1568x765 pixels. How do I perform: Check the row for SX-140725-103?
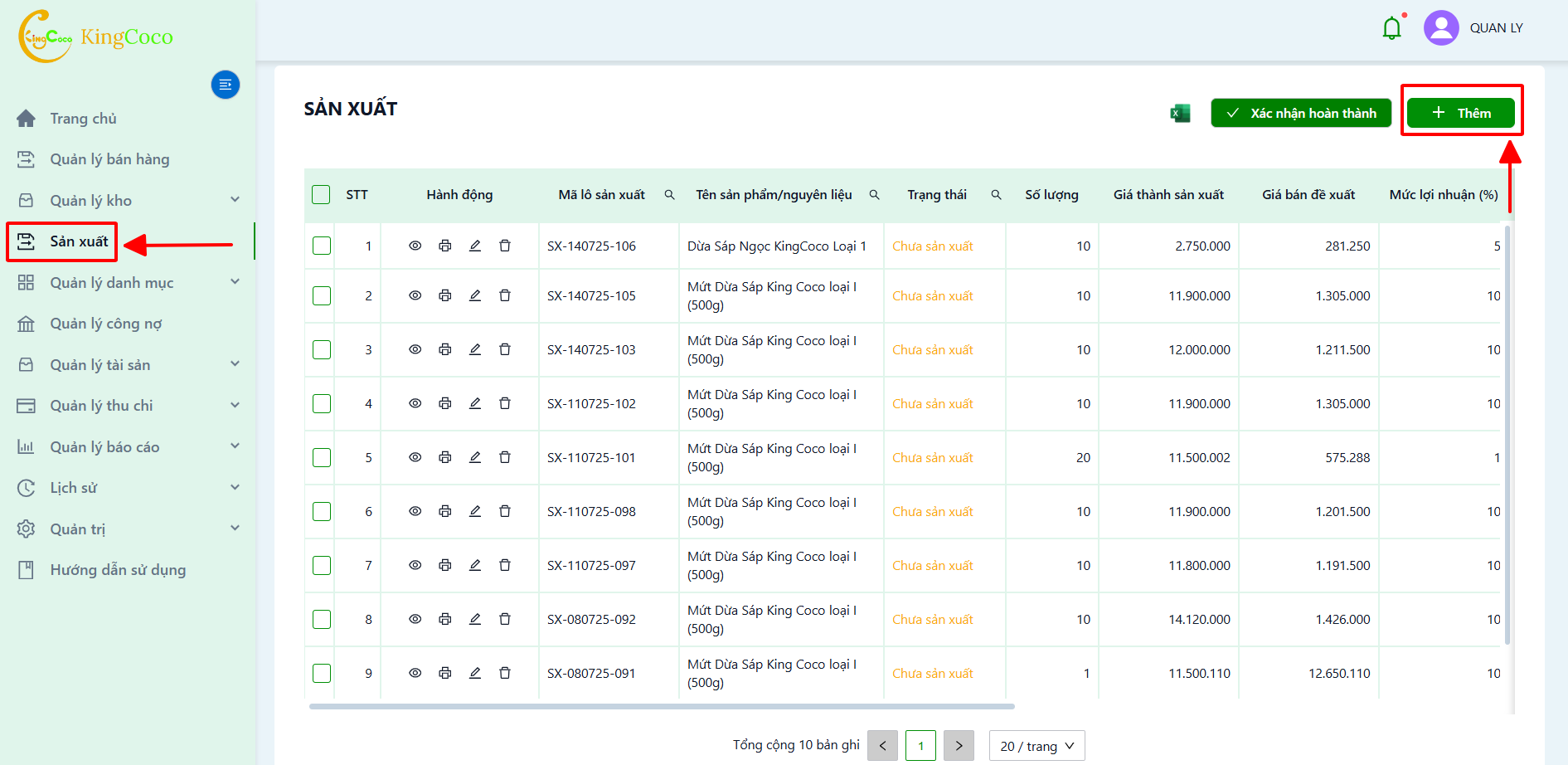[322, 349]
